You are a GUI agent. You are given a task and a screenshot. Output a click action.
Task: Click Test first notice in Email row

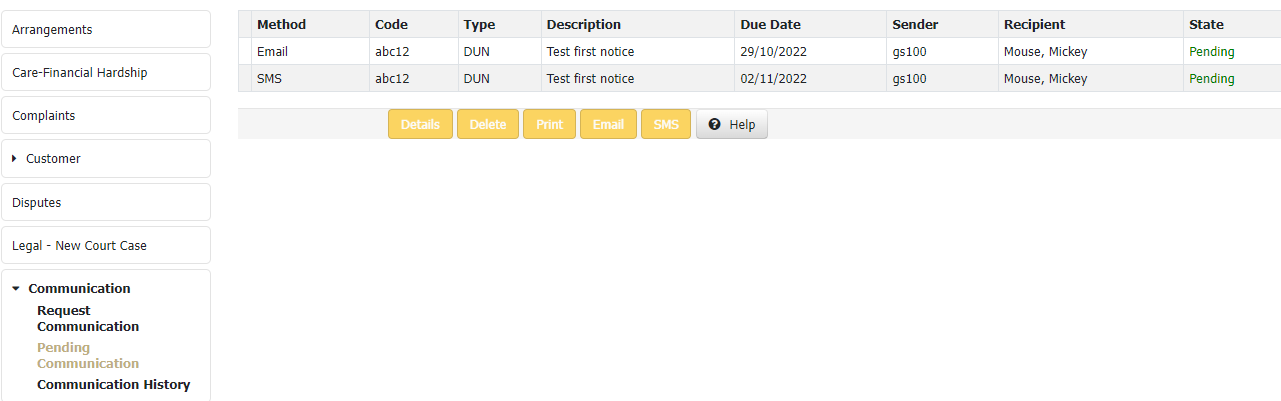tap(590, 51)
